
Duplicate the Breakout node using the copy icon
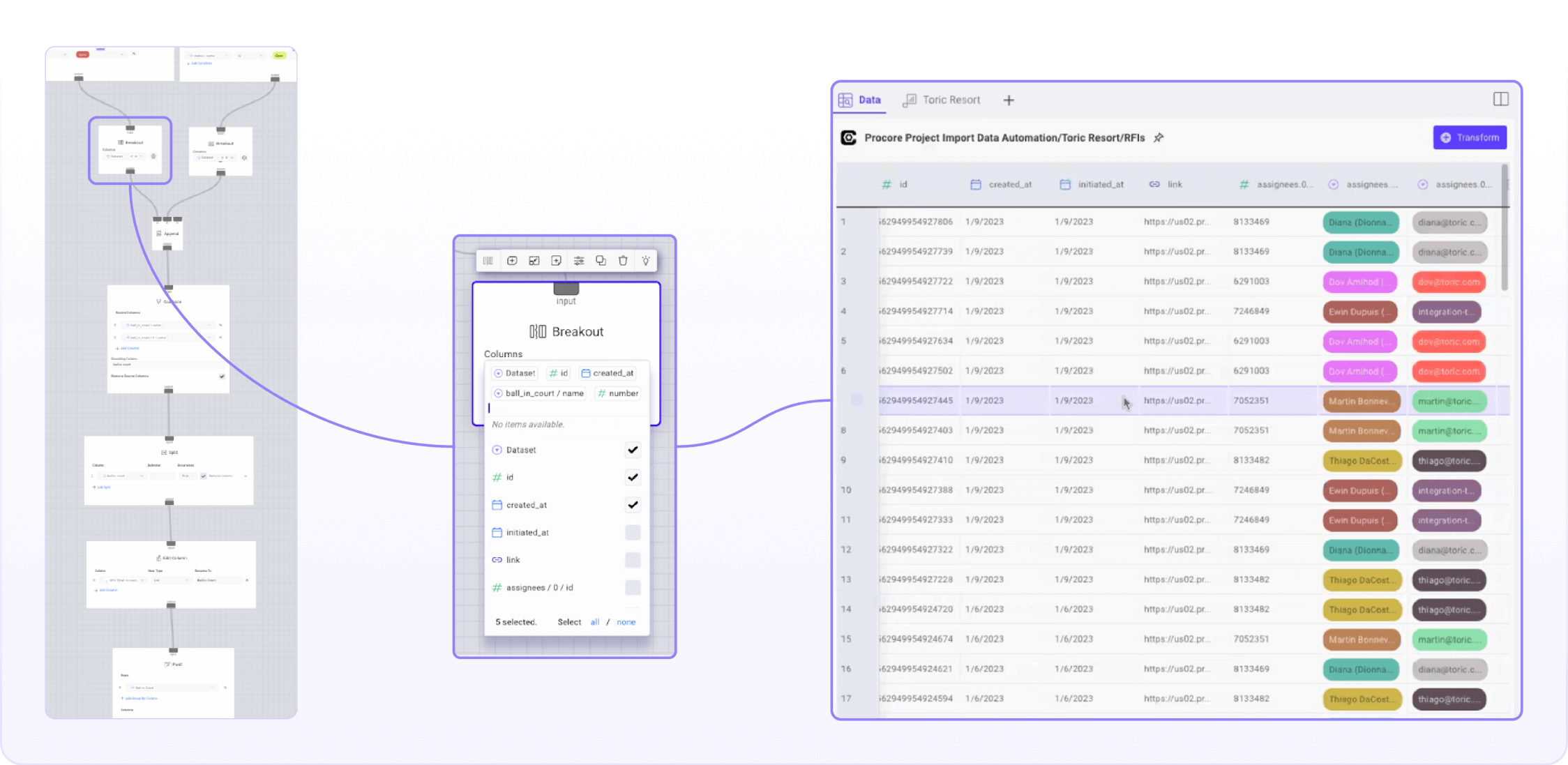601,261
